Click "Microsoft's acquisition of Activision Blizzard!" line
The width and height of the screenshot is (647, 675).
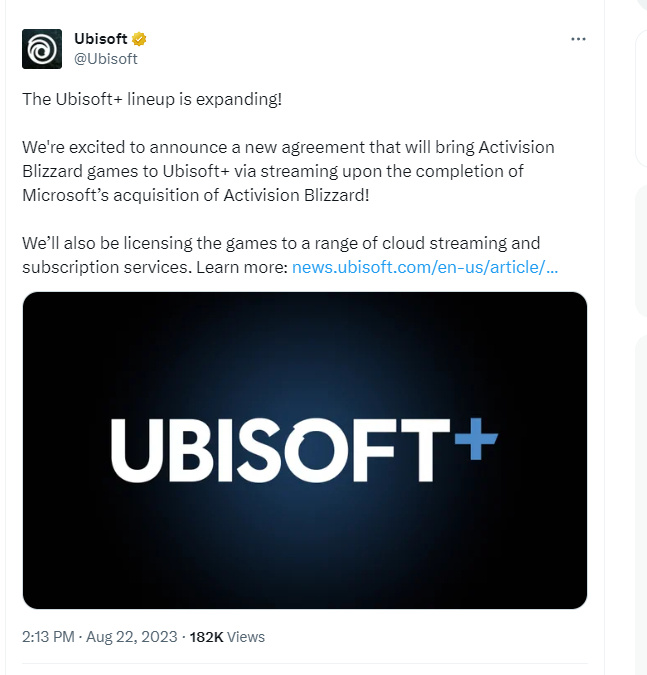[x=196, y=194]
